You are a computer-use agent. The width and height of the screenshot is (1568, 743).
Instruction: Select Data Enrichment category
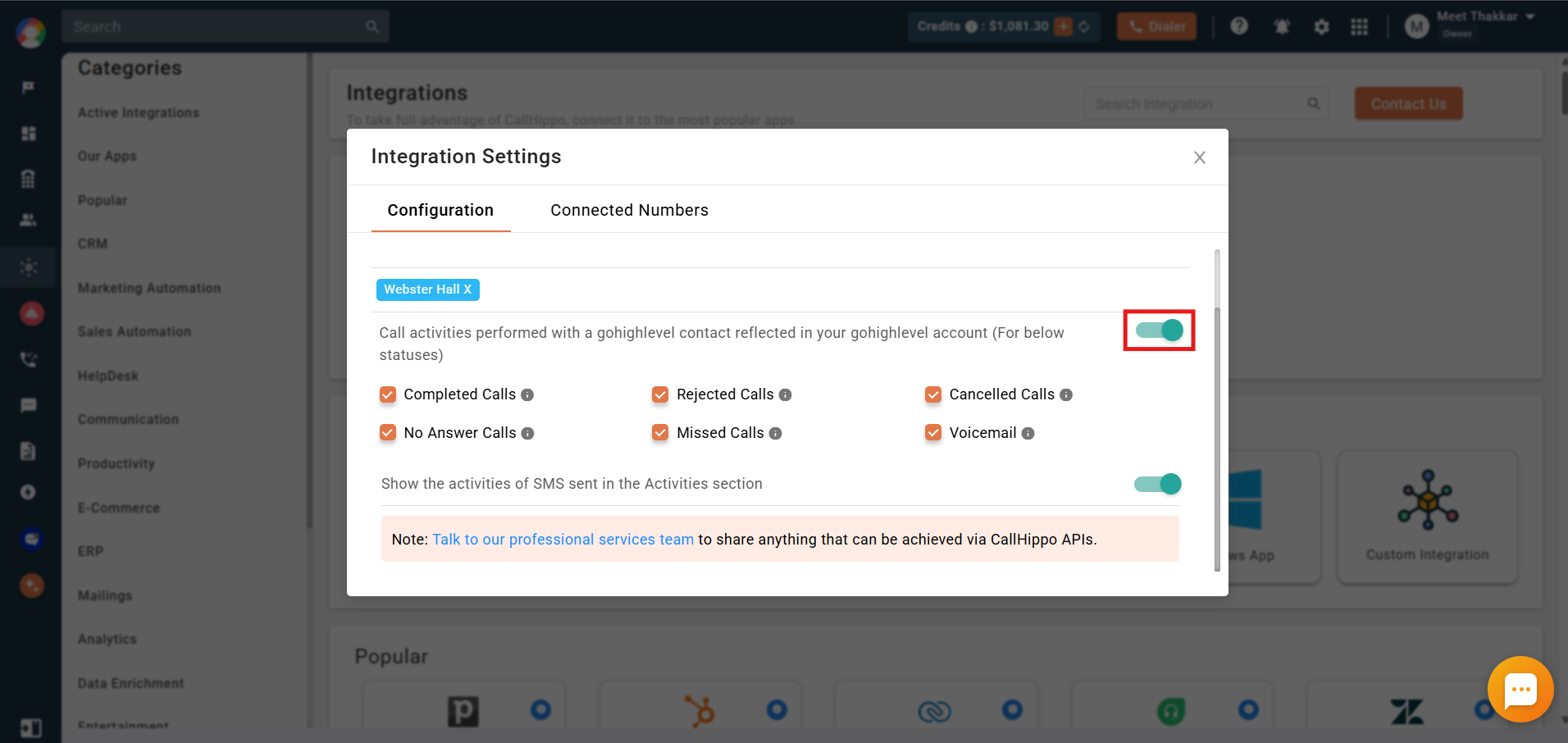click(131, 683)
